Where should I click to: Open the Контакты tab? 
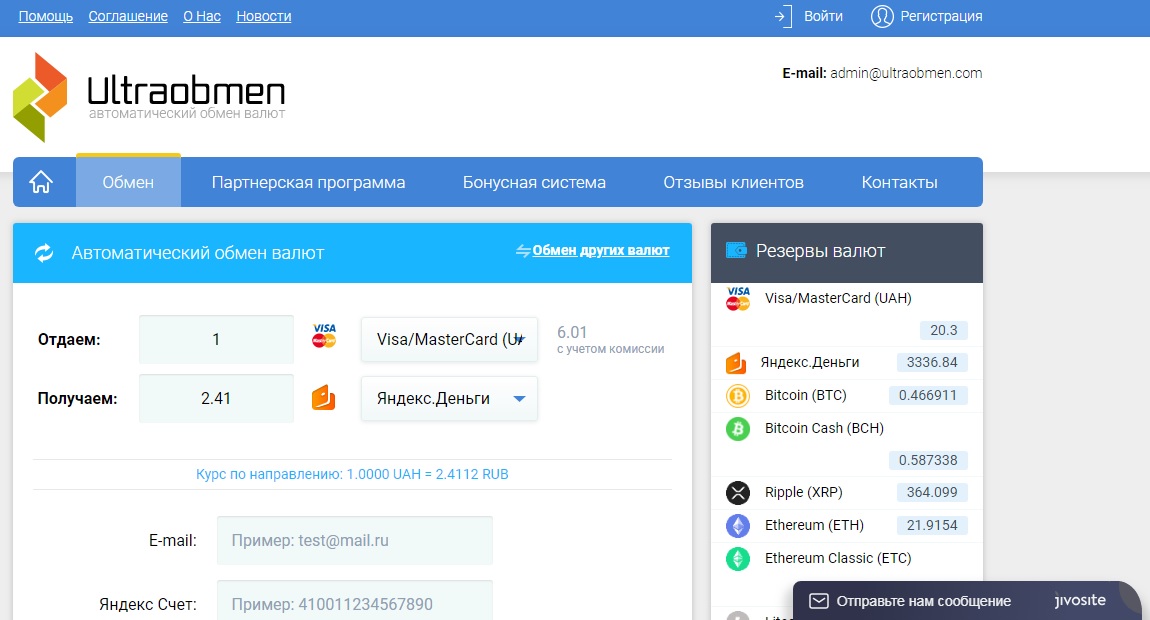(x=899, y=182)
